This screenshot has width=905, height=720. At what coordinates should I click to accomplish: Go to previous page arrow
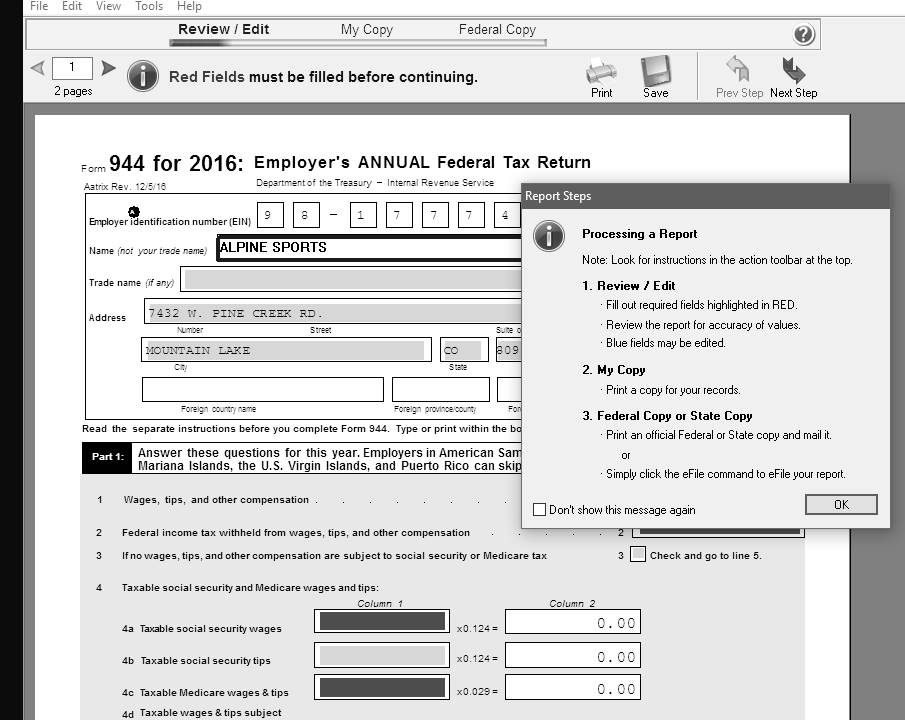pyautogui.click(x=38, y=68)
